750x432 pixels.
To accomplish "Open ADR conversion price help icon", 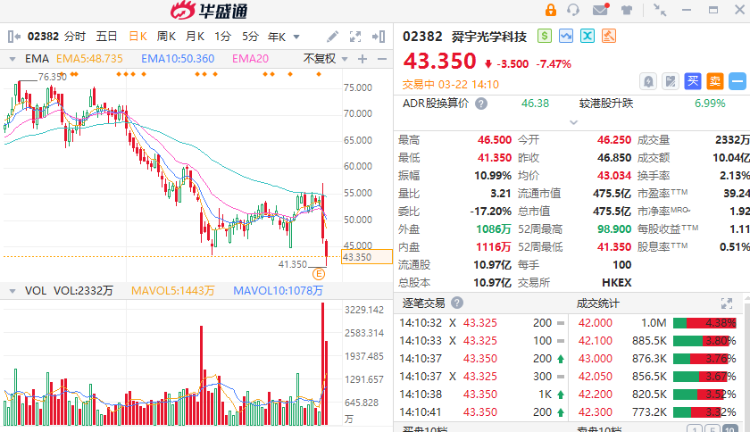I will [481, 103].
